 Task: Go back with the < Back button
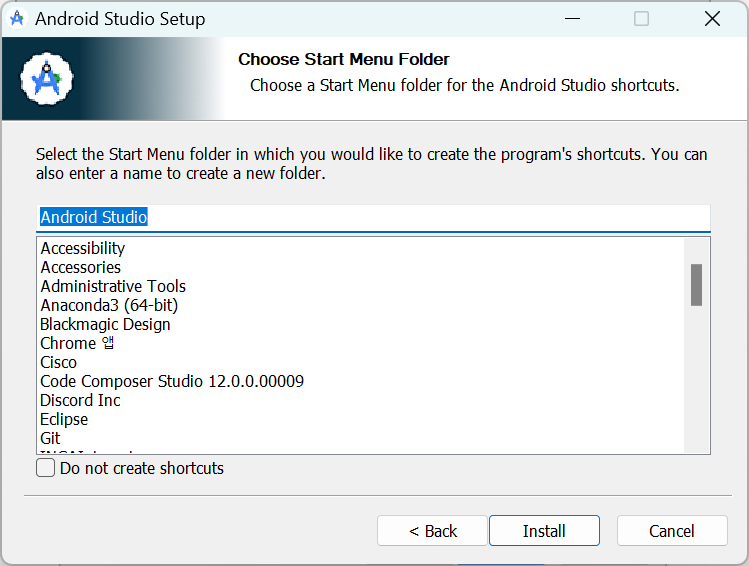click(x=432, y=531)
